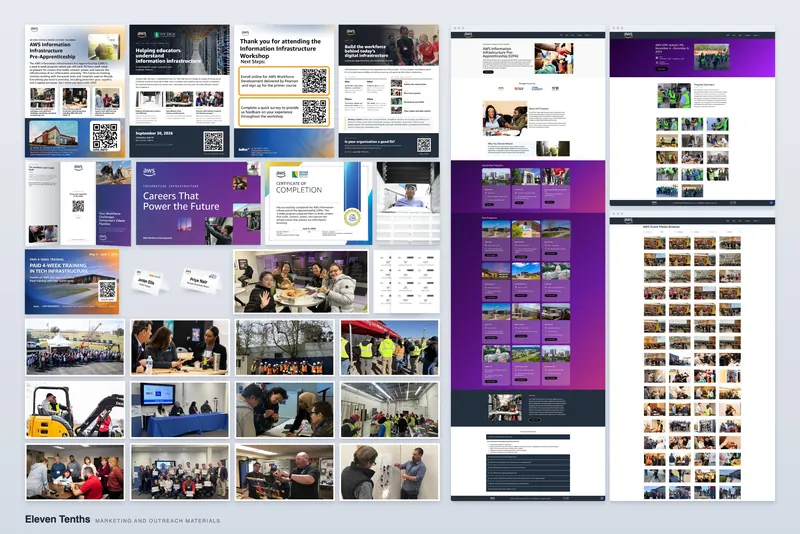Click the gold seal on the certificate
Screen dimensions: 800x534
tap(352, 218)
